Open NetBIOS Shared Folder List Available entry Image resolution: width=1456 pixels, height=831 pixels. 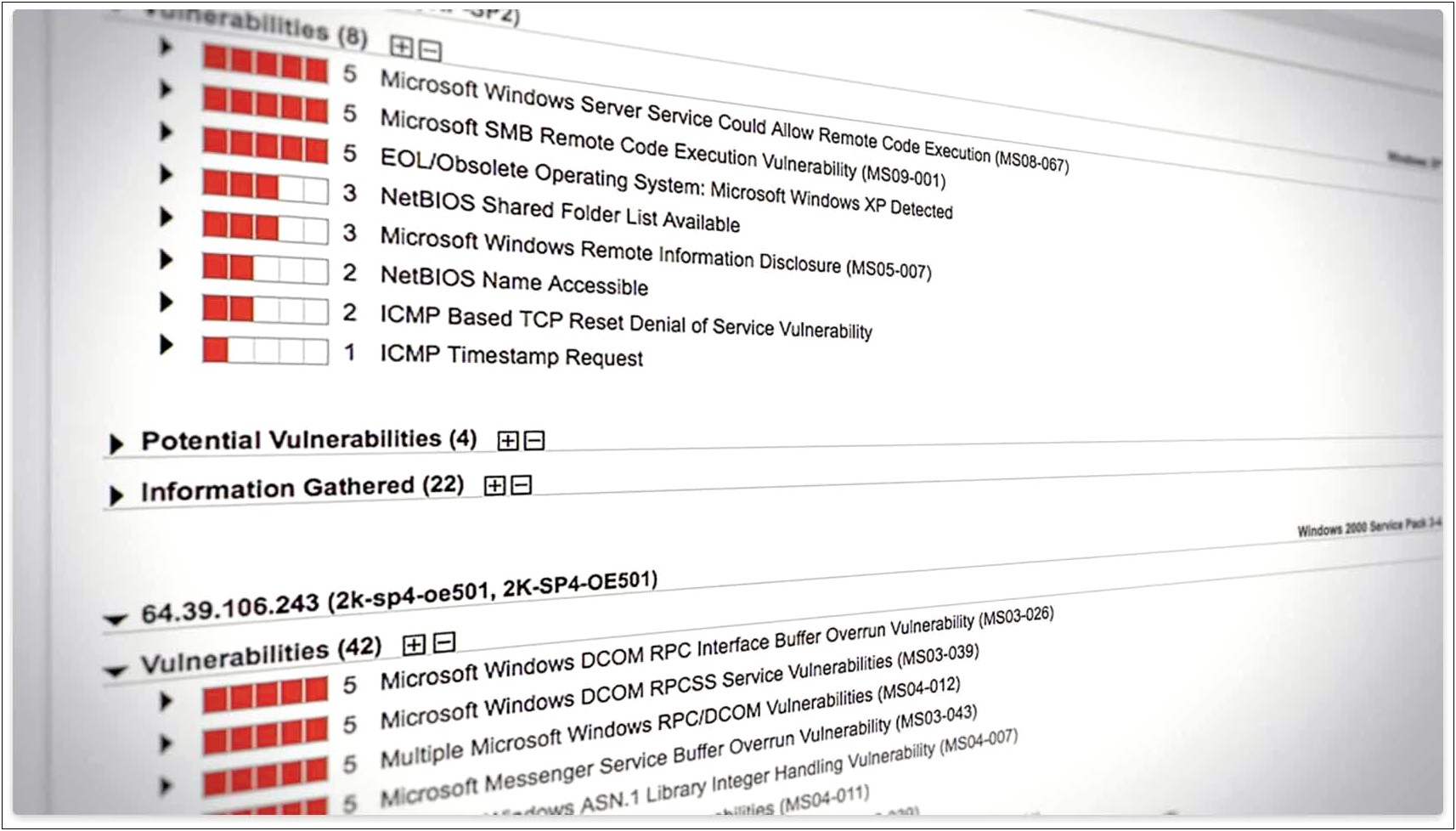[560, 210]
